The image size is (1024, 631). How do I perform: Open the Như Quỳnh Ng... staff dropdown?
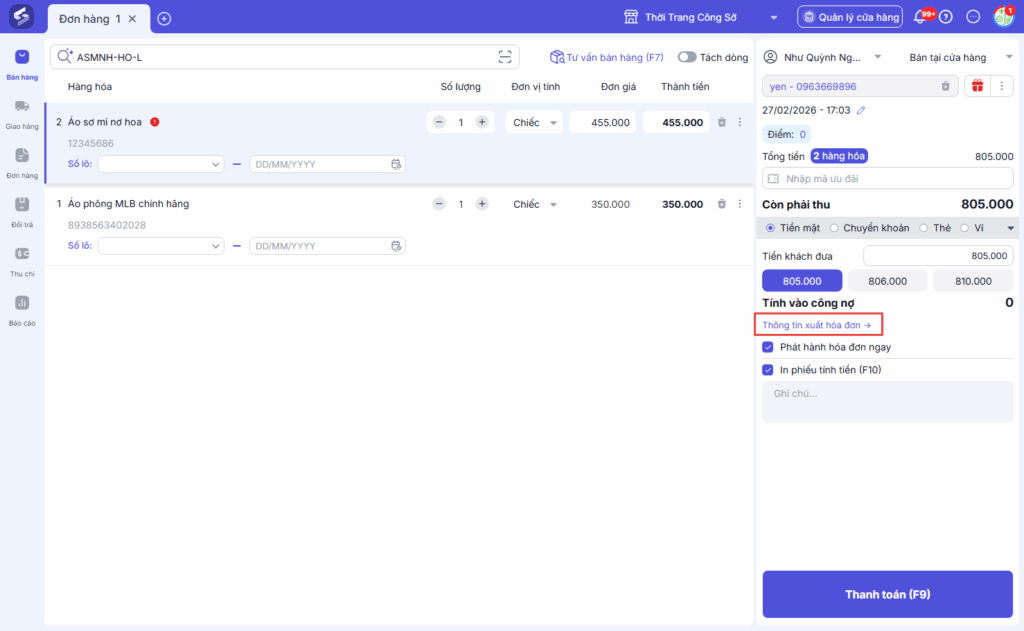pos(878,57)
